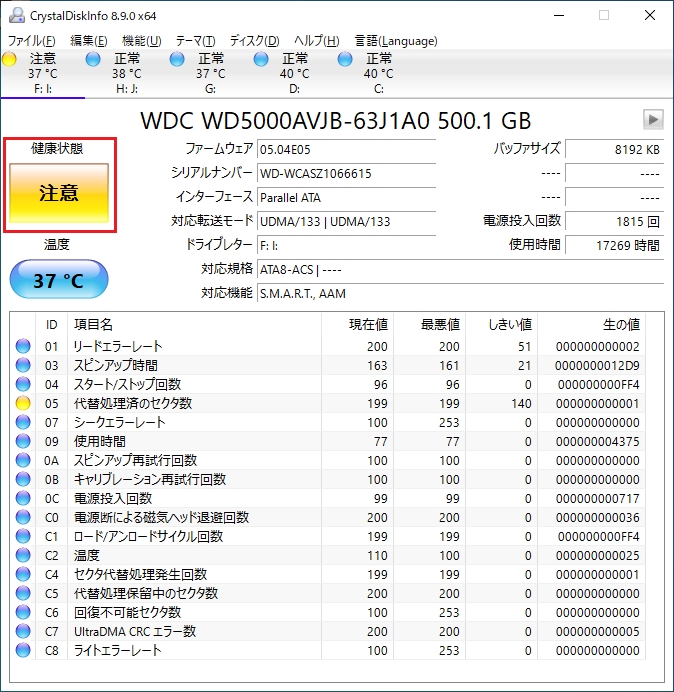Go to next disk with arrow button
The height and width of the screenshot is (692, 674).
(653, 120)
